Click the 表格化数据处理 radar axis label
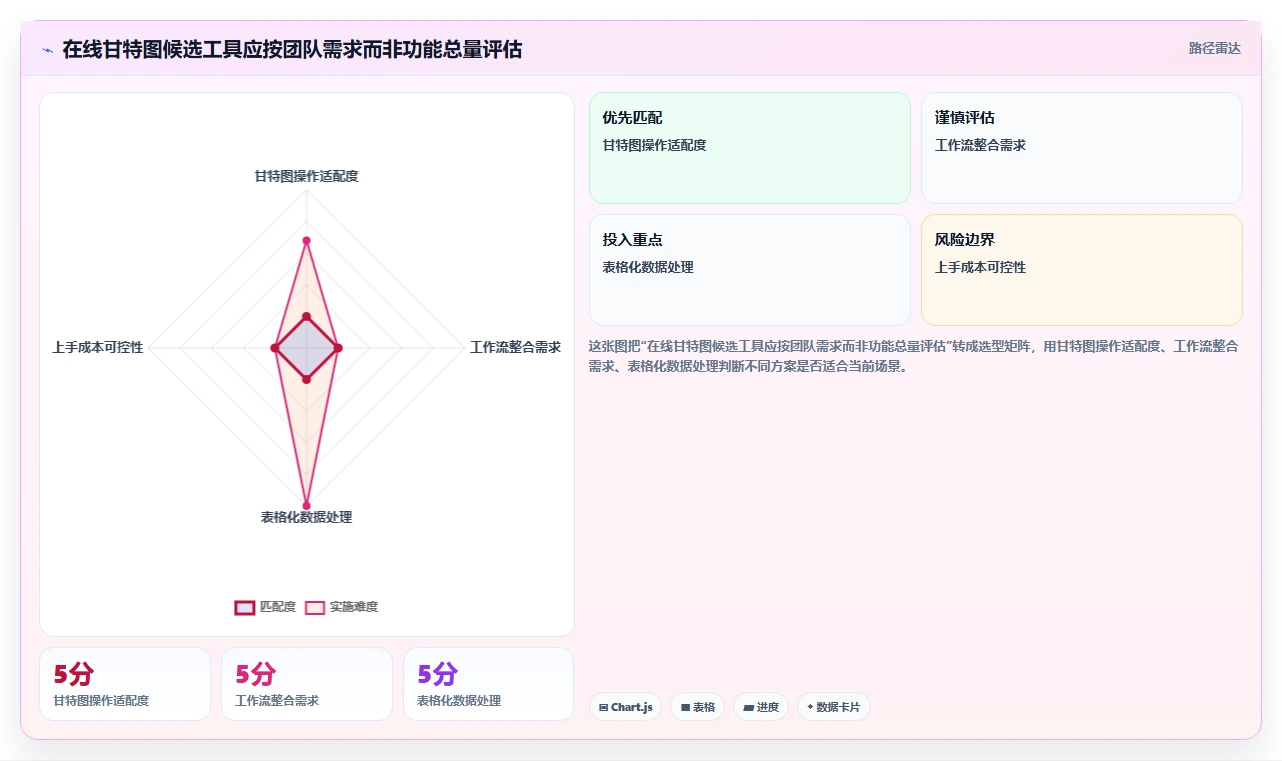1282x761 pixels. click(306, 517)
